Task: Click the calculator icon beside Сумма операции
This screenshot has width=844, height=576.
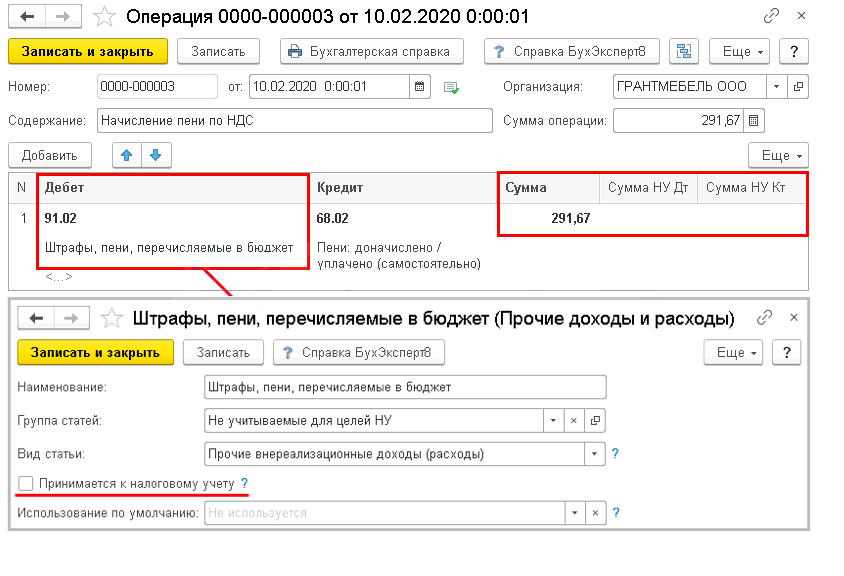Action: click(x=755, y=121)
